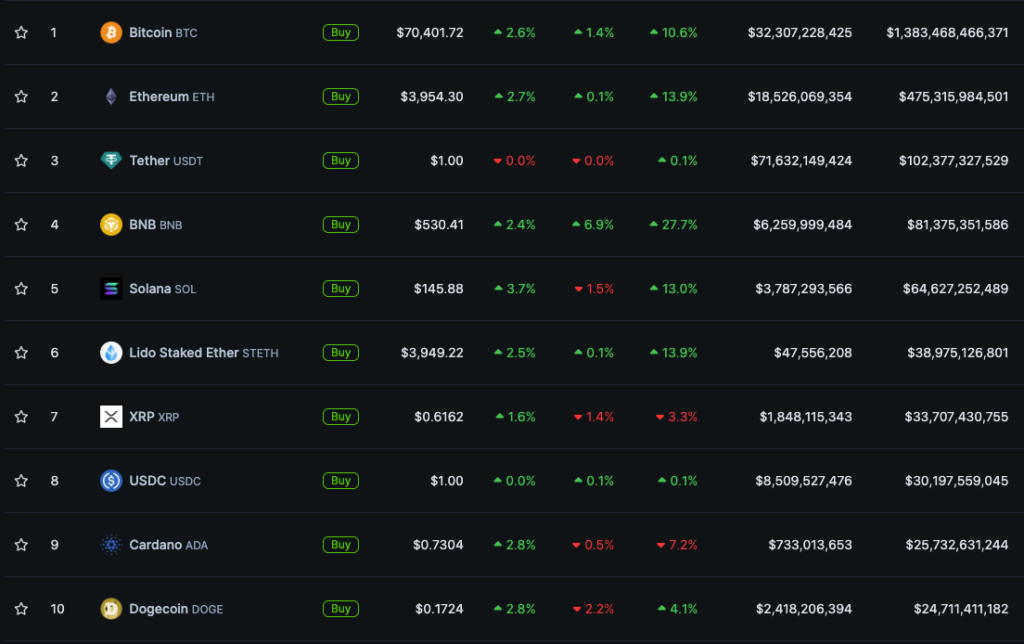Image resolution: width=1024 pixels, height=644 pixels.
Task: Click the Bitcoin coin logo icon
Action: (x=111, y=33)
